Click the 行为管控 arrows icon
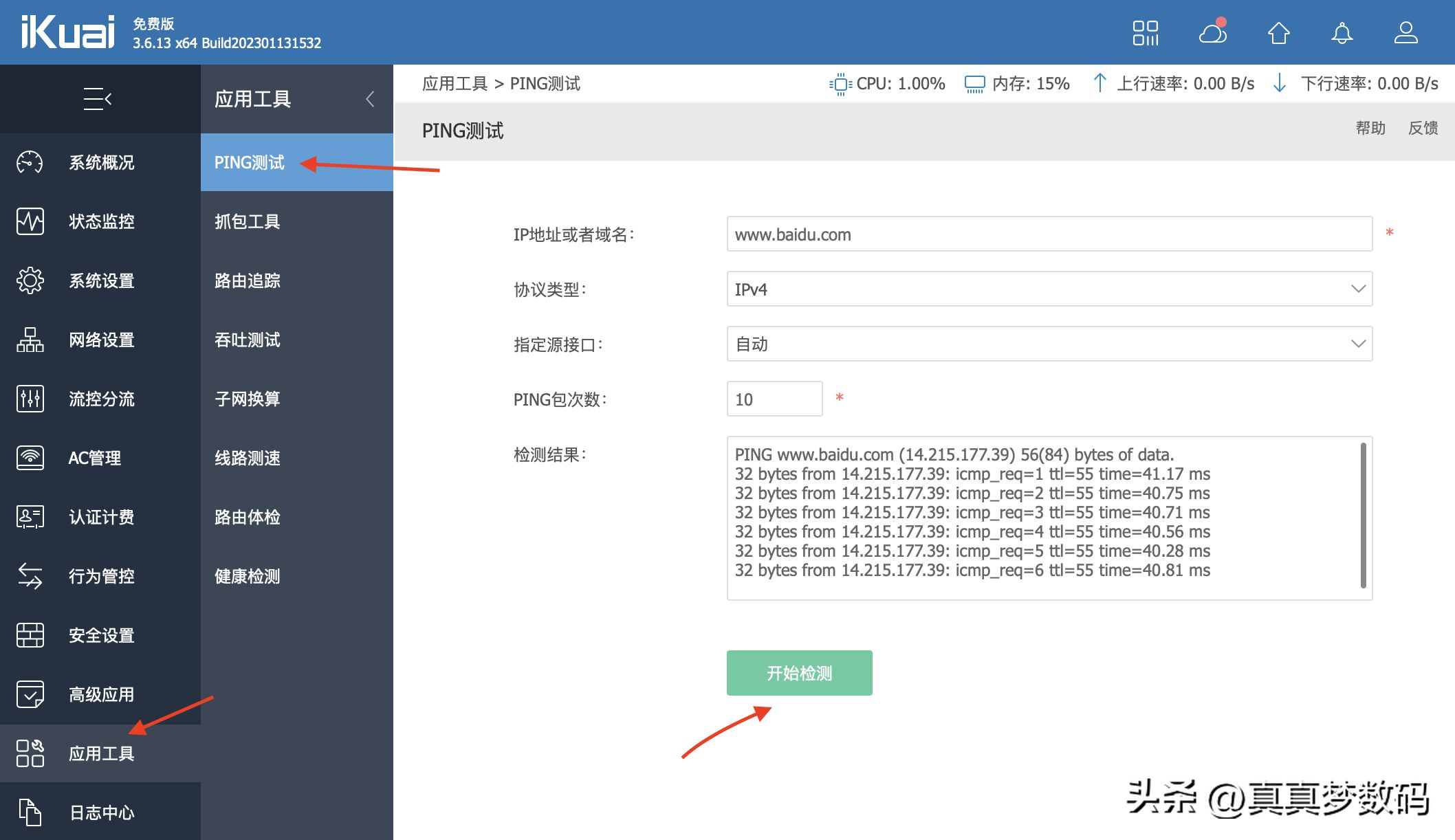The height and width of the screenshot is (840, 1455). point(30,576)
